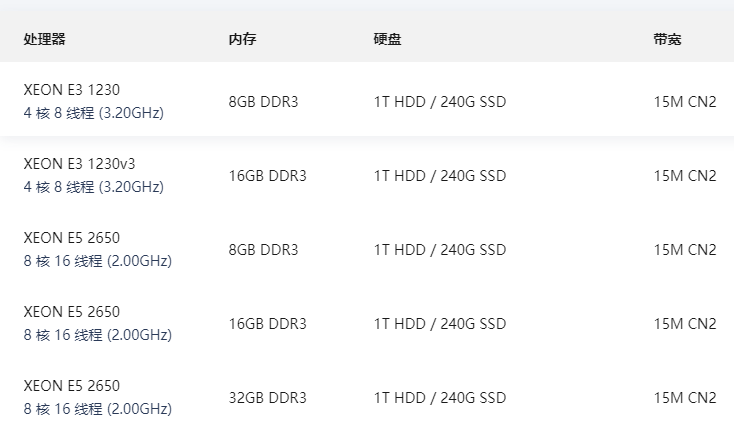Click the XEON E5 2650 with 32GB memory
Screen dimensions: 734x436
(x=72, y=385)
